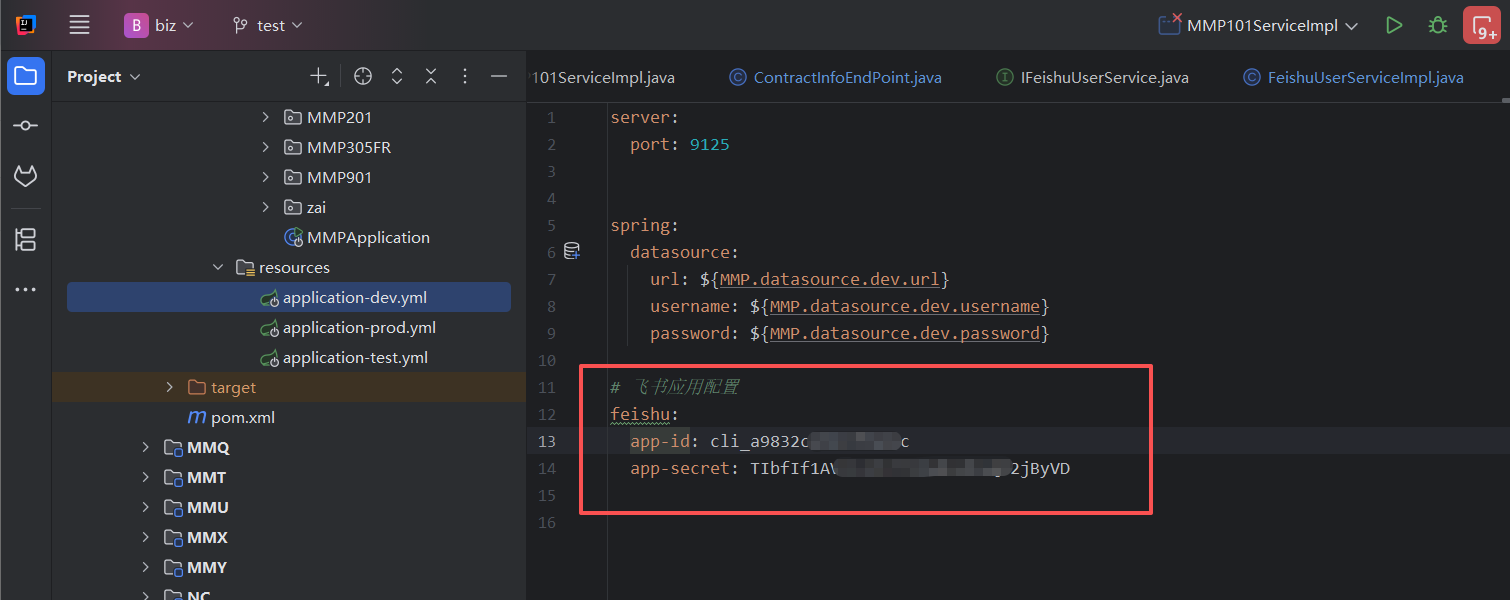The image size is (1510, 600).
Task: Click the Select Opened File crosshair icon
Action: pos(363,76)
